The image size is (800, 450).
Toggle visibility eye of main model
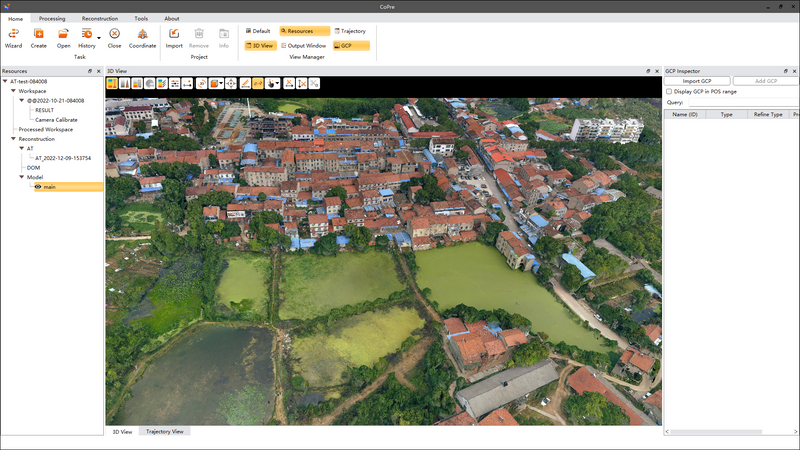point(38,187)
